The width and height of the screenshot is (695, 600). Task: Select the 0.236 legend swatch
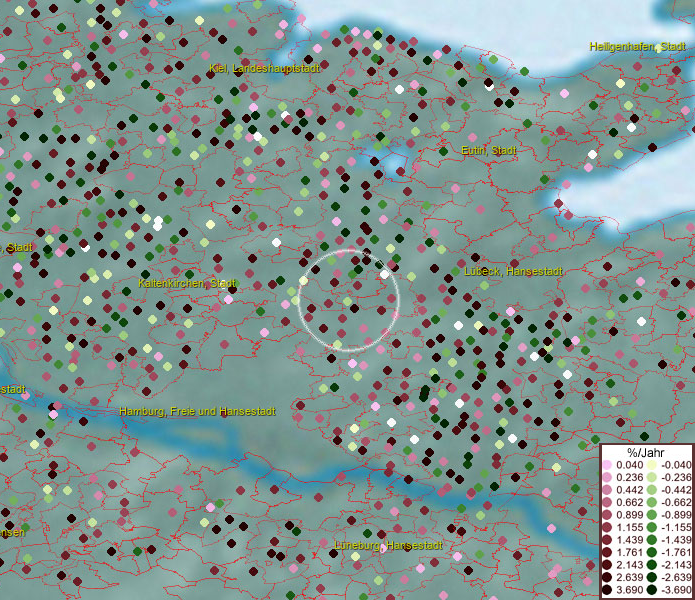607,477
